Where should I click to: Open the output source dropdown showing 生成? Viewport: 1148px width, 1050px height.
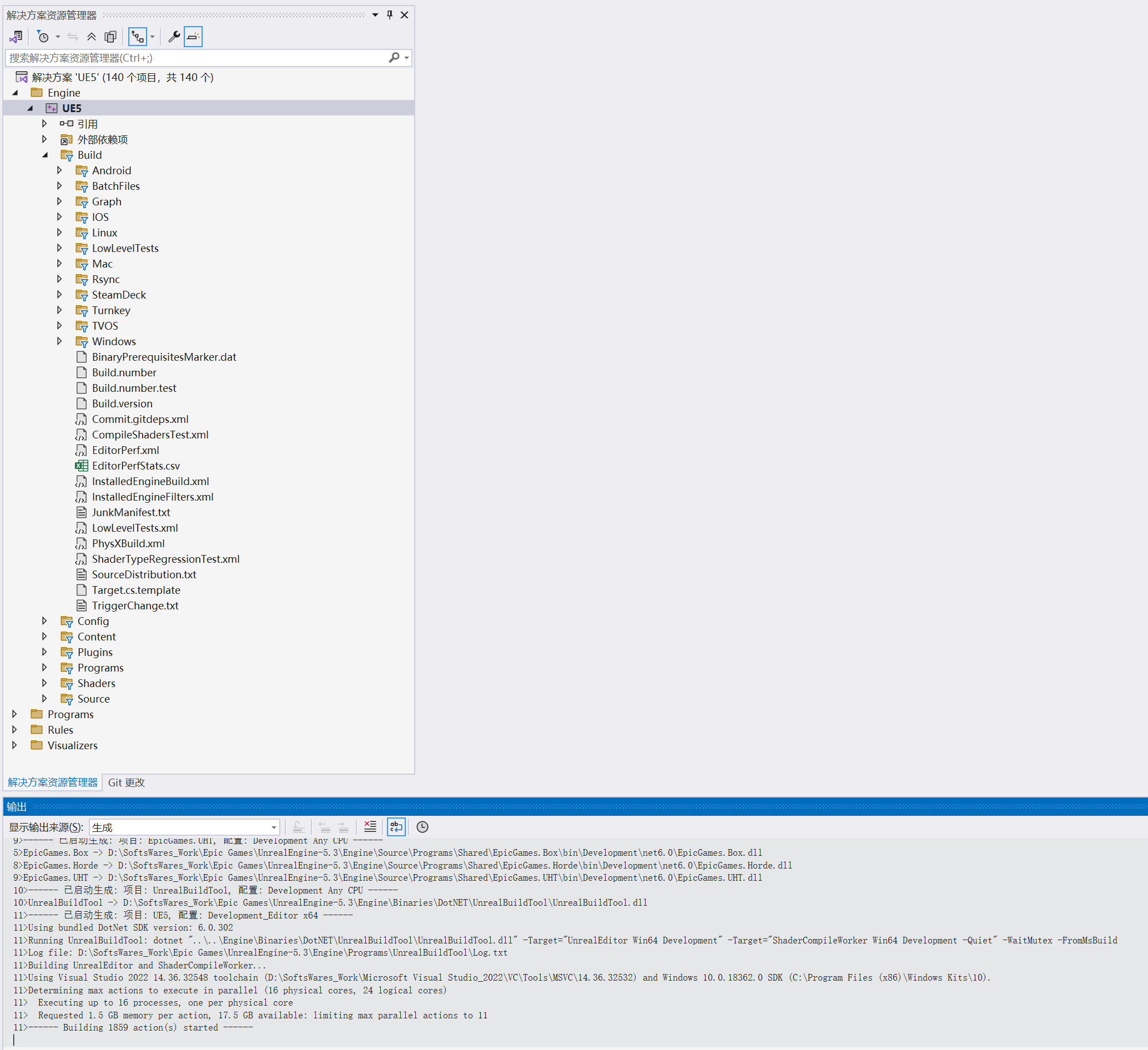pos(184,827)
